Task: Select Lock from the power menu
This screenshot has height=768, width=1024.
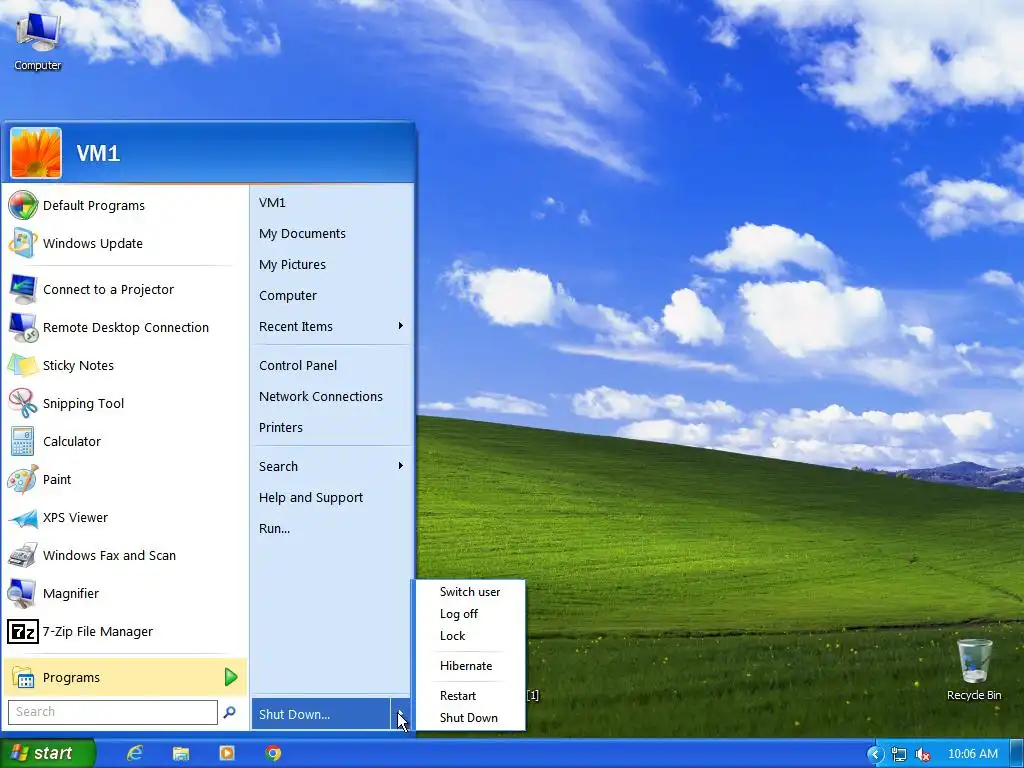Action: tap(470, 636)
